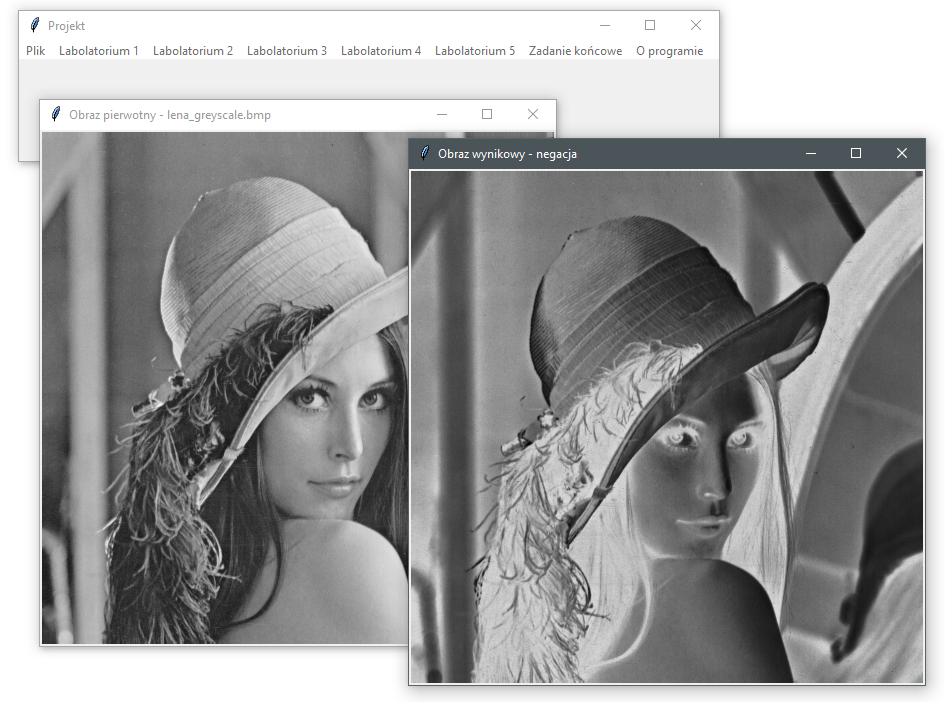Open the Plik menu
The height and width of the screenshot is (702, 945).
[x=36, y=51]
